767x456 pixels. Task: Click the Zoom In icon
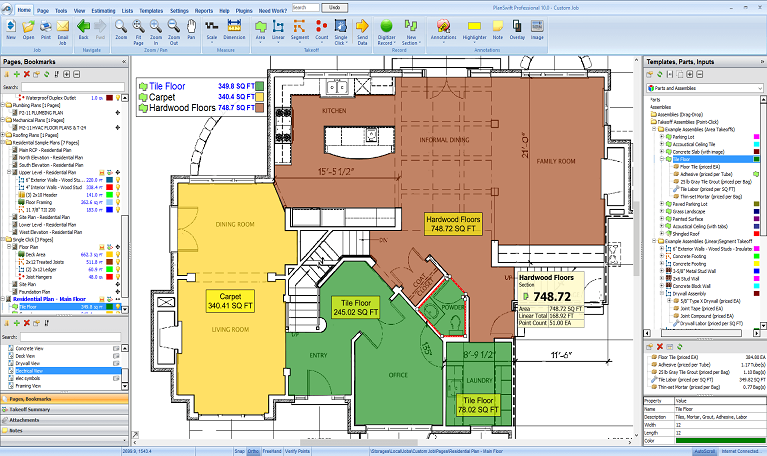tap(156, 32)
